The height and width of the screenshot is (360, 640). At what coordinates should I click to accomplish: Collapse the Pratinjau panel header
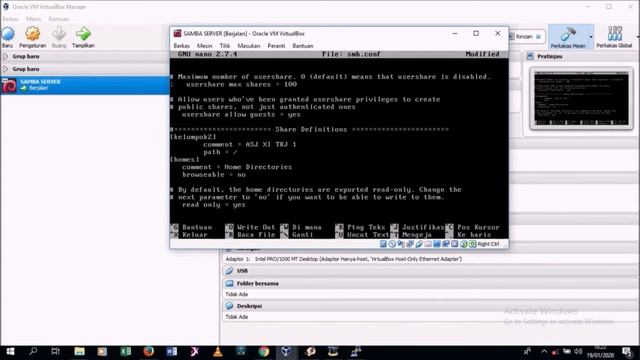[580, 56]
